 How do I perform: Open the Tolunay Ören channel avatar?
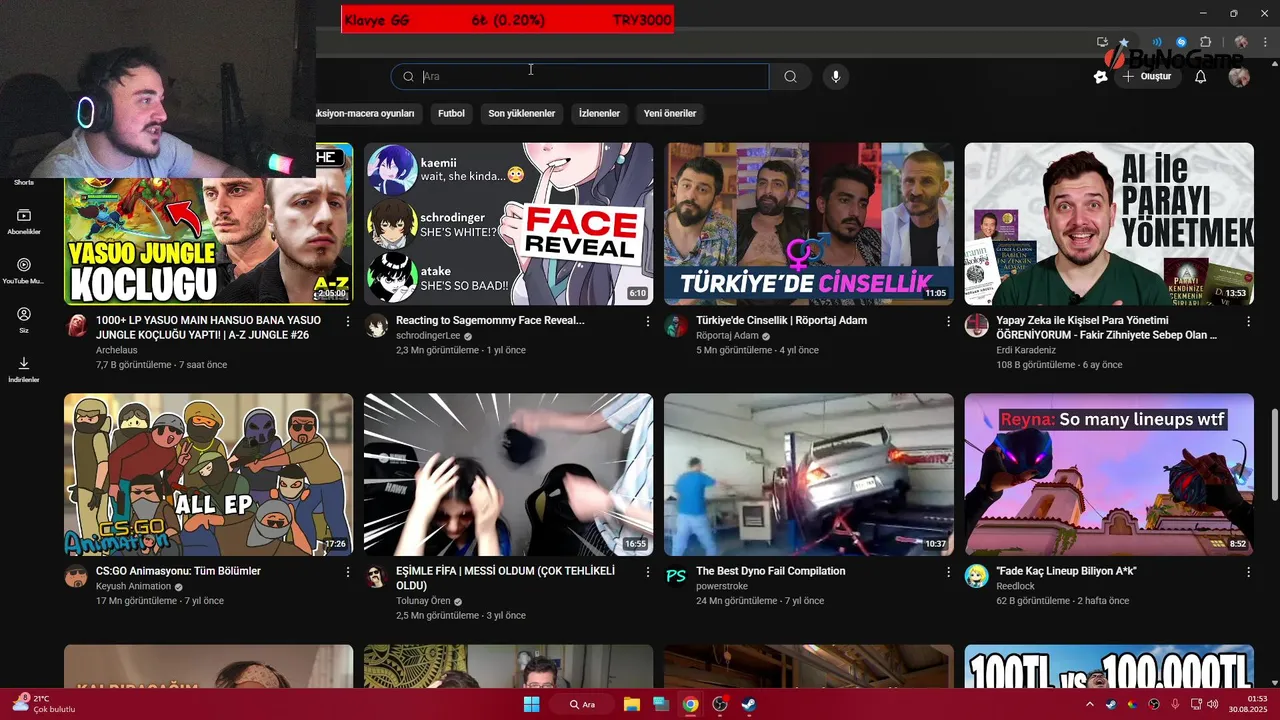click(x=376, y=576)
